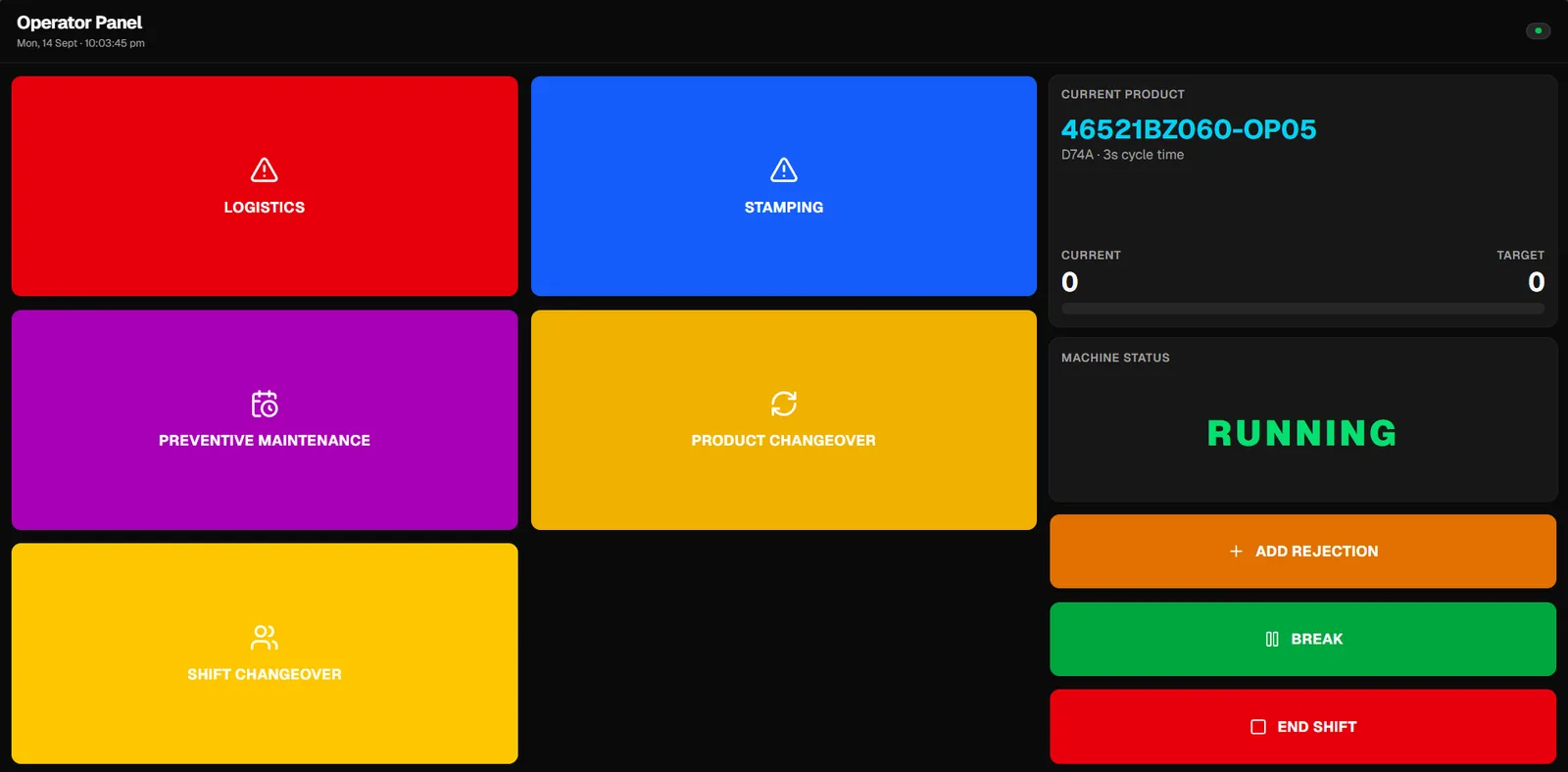Click product code 46521BZ060-OP05
Screen dimensions: 1568x772
click(x=1188, y=129)
